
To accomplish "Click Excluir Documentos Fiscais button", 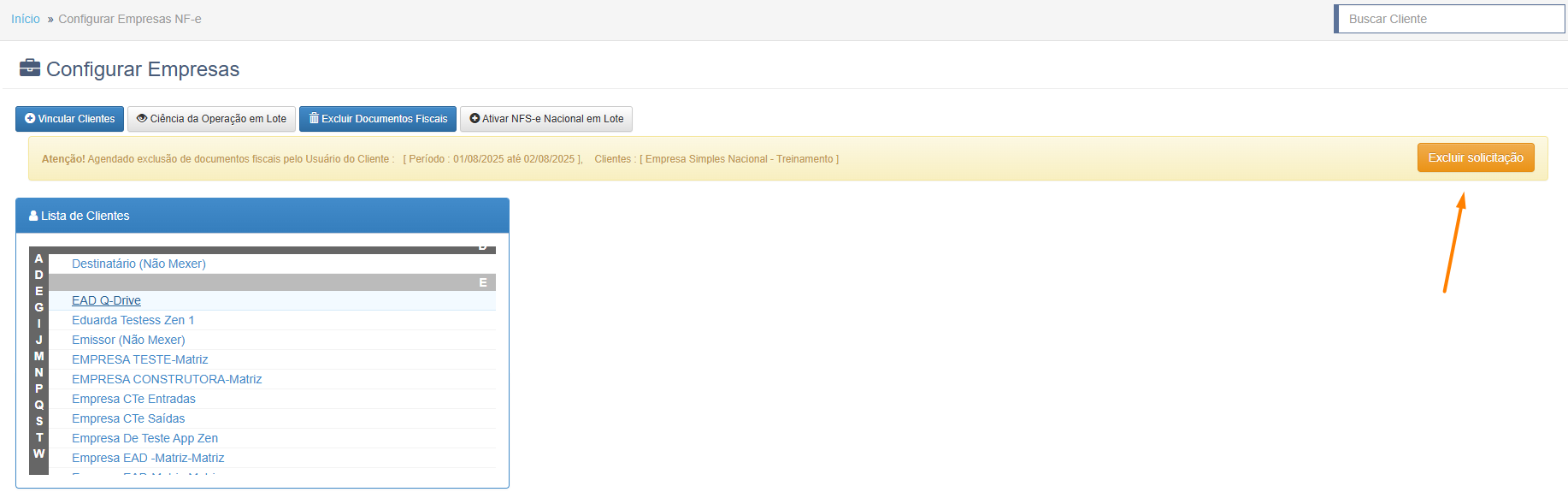I will [377, 119].
